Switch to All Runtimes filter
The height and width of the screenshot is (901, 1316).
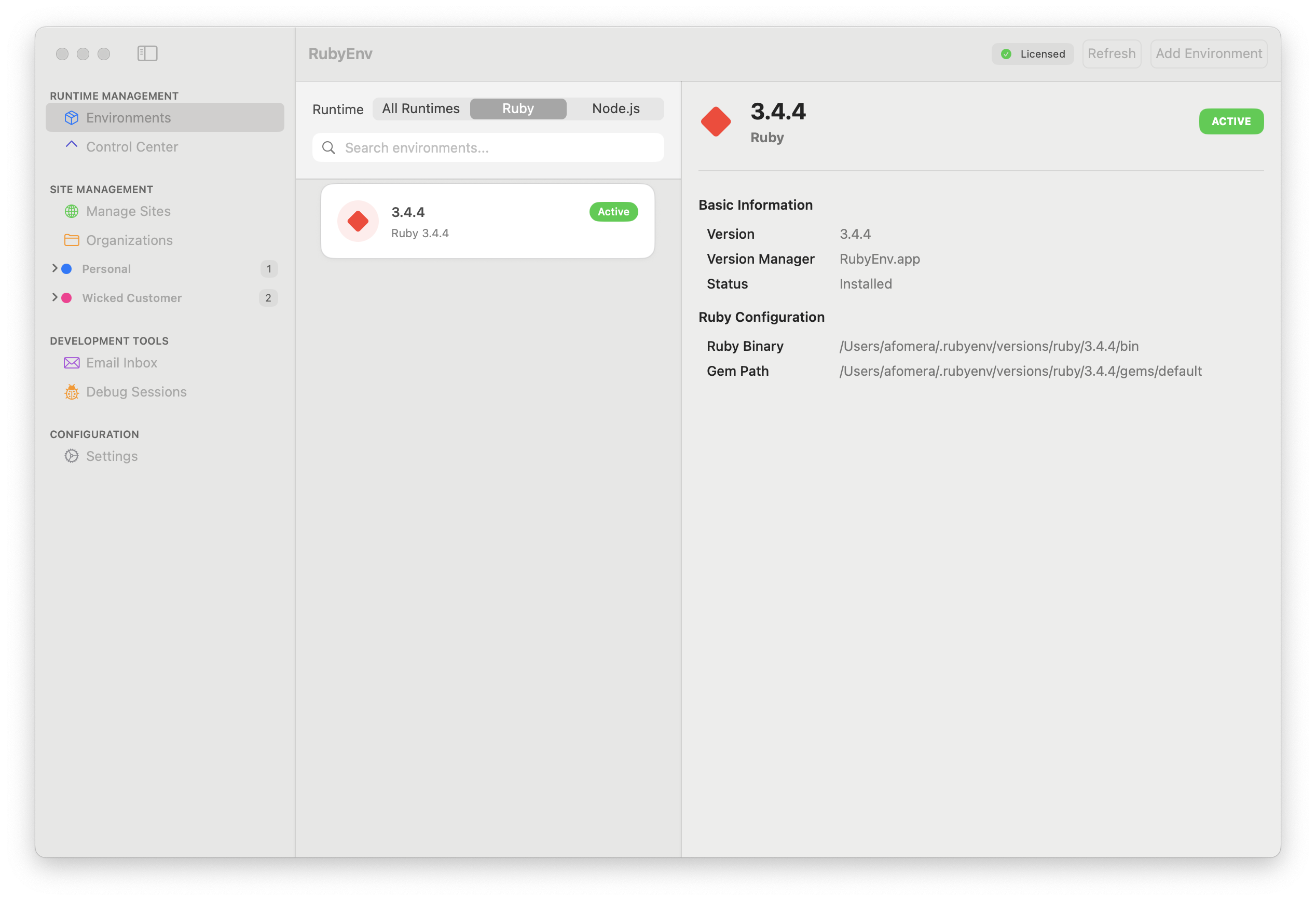coord(421,108)
